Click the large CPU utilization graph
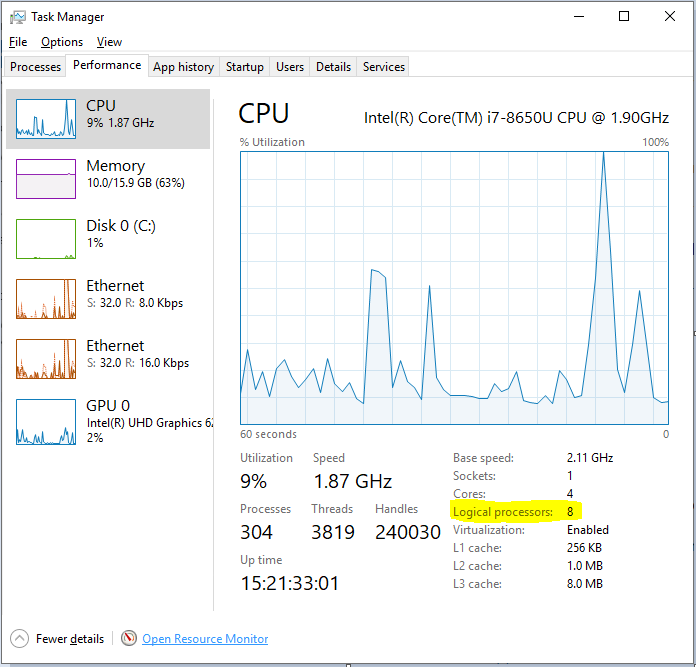Screen dimensions: 696x667 454,288
